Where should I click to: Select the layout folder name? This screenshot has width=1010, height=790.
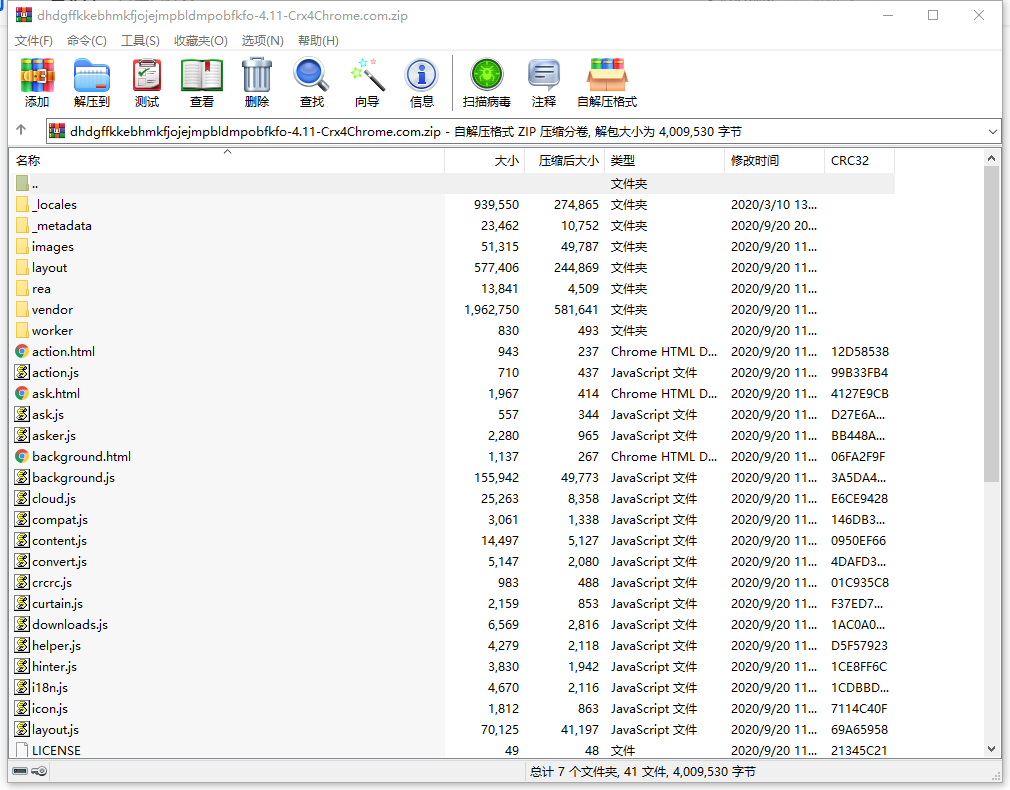(x=50, y=268)
